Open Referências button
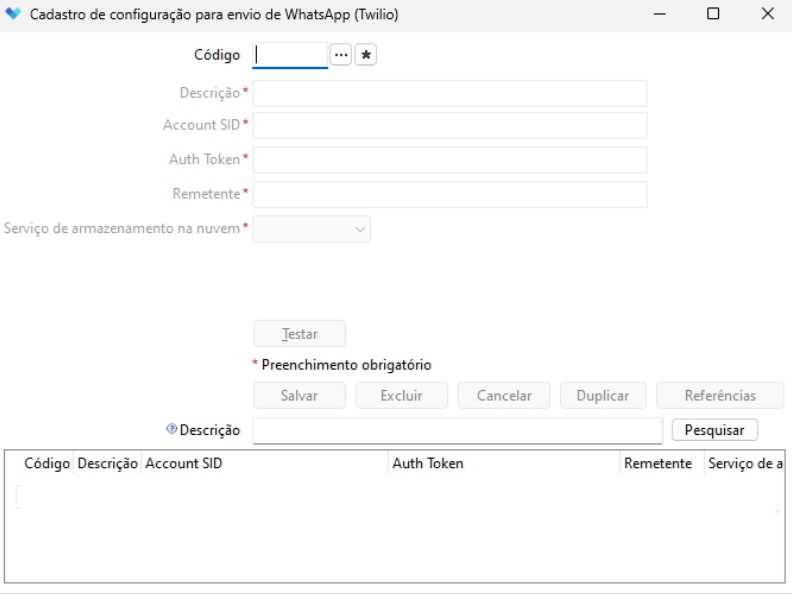 720,395
